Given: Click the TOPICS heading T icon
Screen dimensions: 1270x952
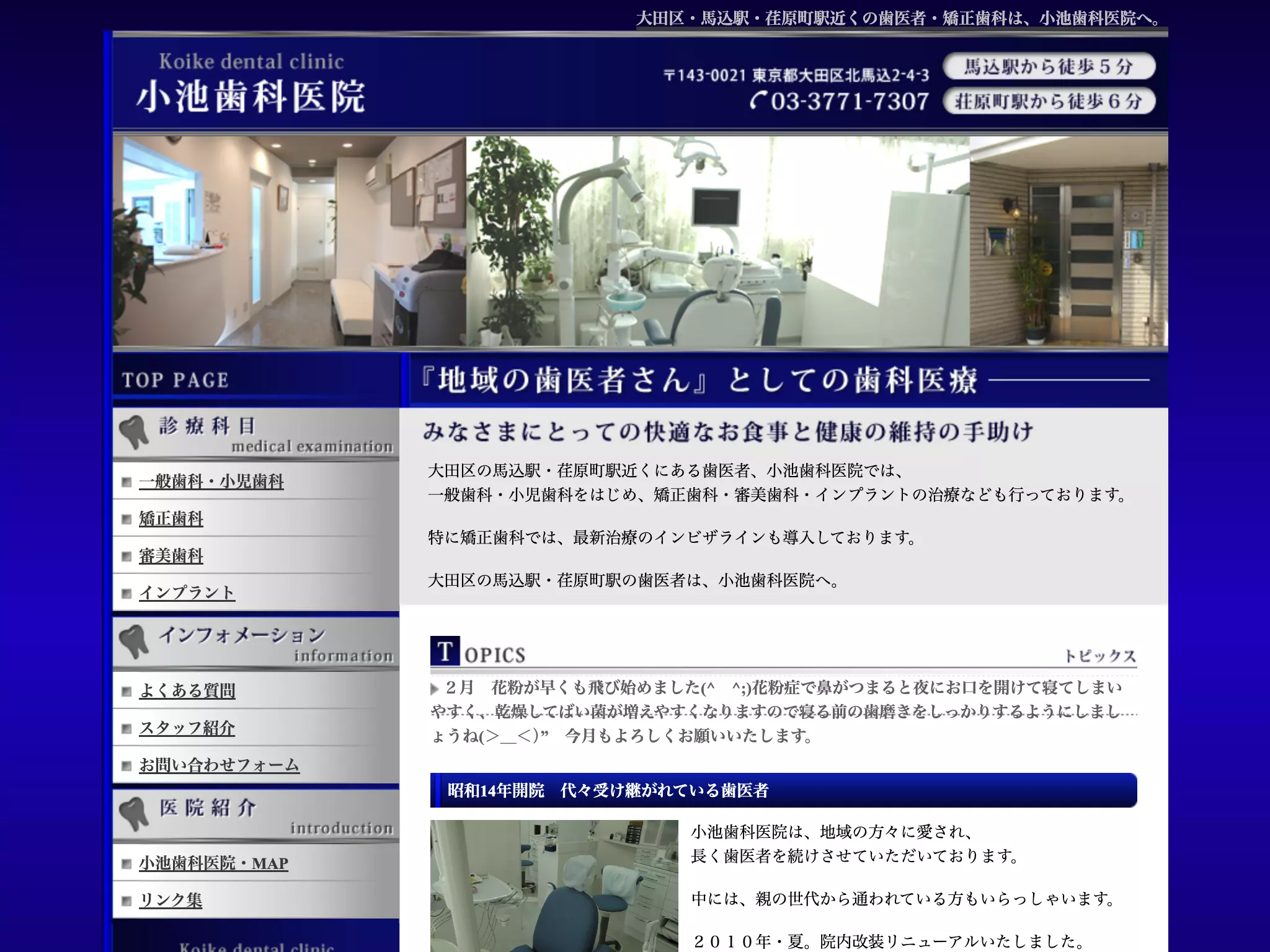Looking at the screenshot, I should point(445,651).
